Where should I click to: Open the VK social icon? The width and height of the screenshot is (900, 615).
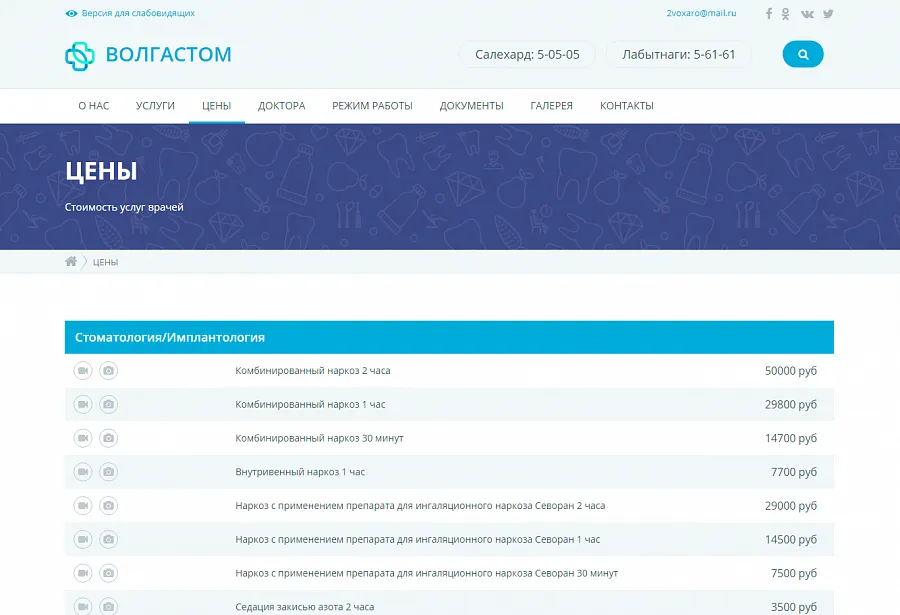(807, 14)
